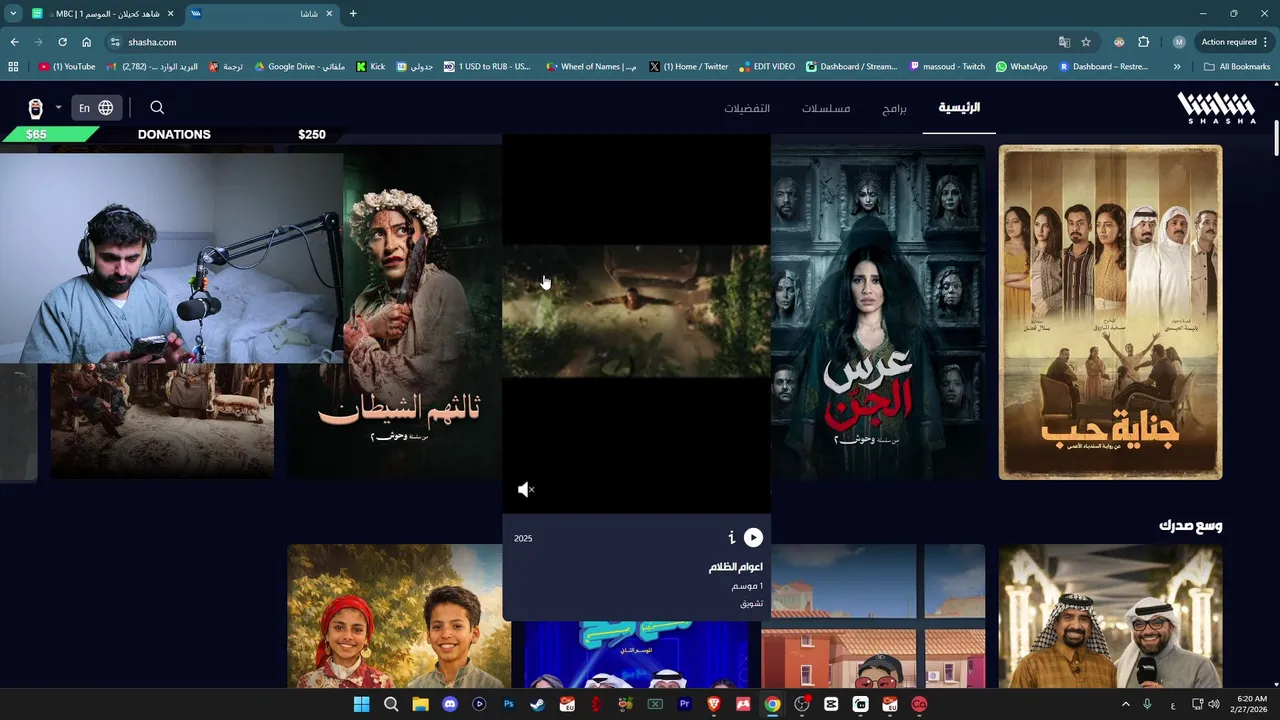1280x720 pixels.
Task: Open the جناية حب poster
Action: pos(1110,312)
